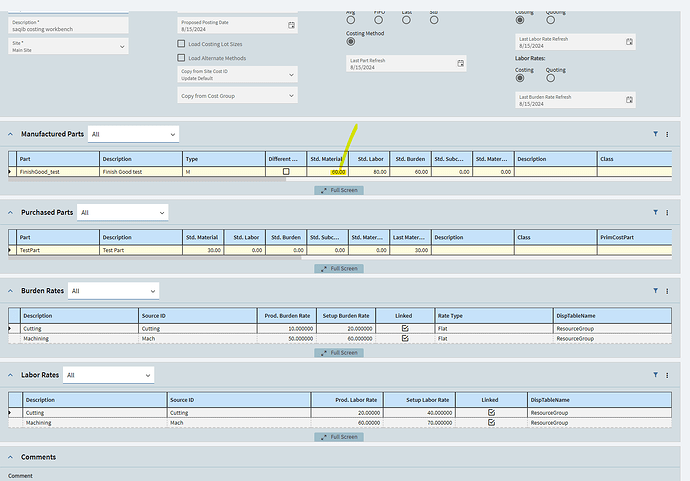The image size is (690, 481).
Task: Check Load Costing Lot Sizes
Action: pos(181,44)
